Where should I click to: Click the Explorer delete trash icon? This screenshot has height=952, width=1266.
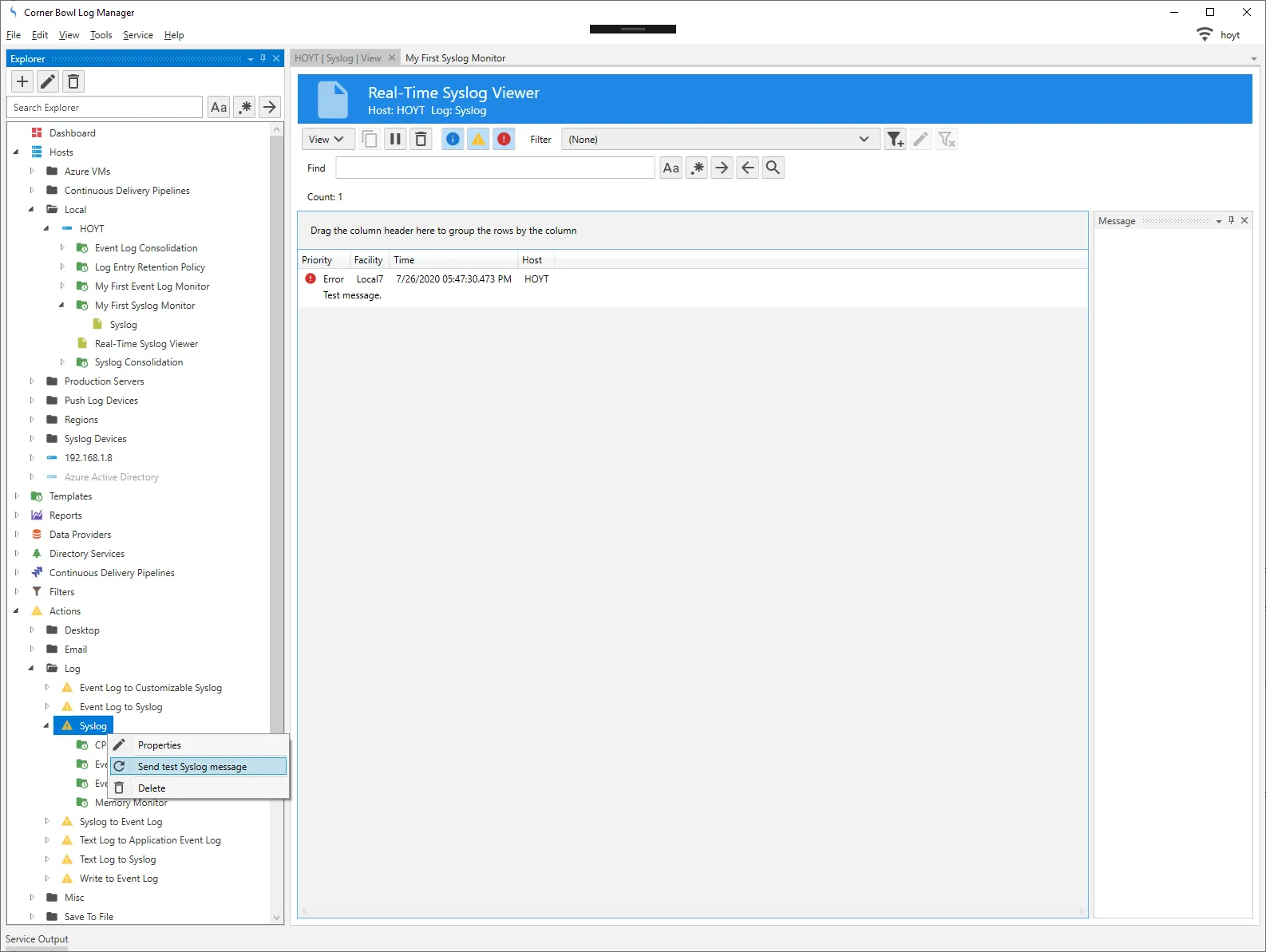(73, 81)
